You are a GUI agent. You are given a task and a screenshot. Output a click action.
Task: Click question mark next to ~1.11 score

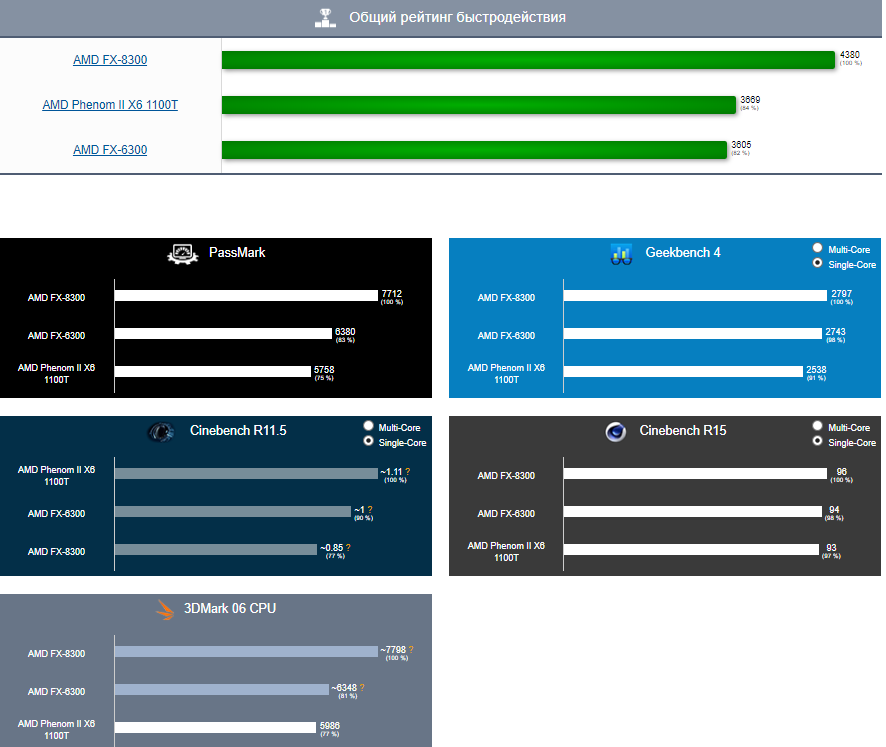point(407,472)
